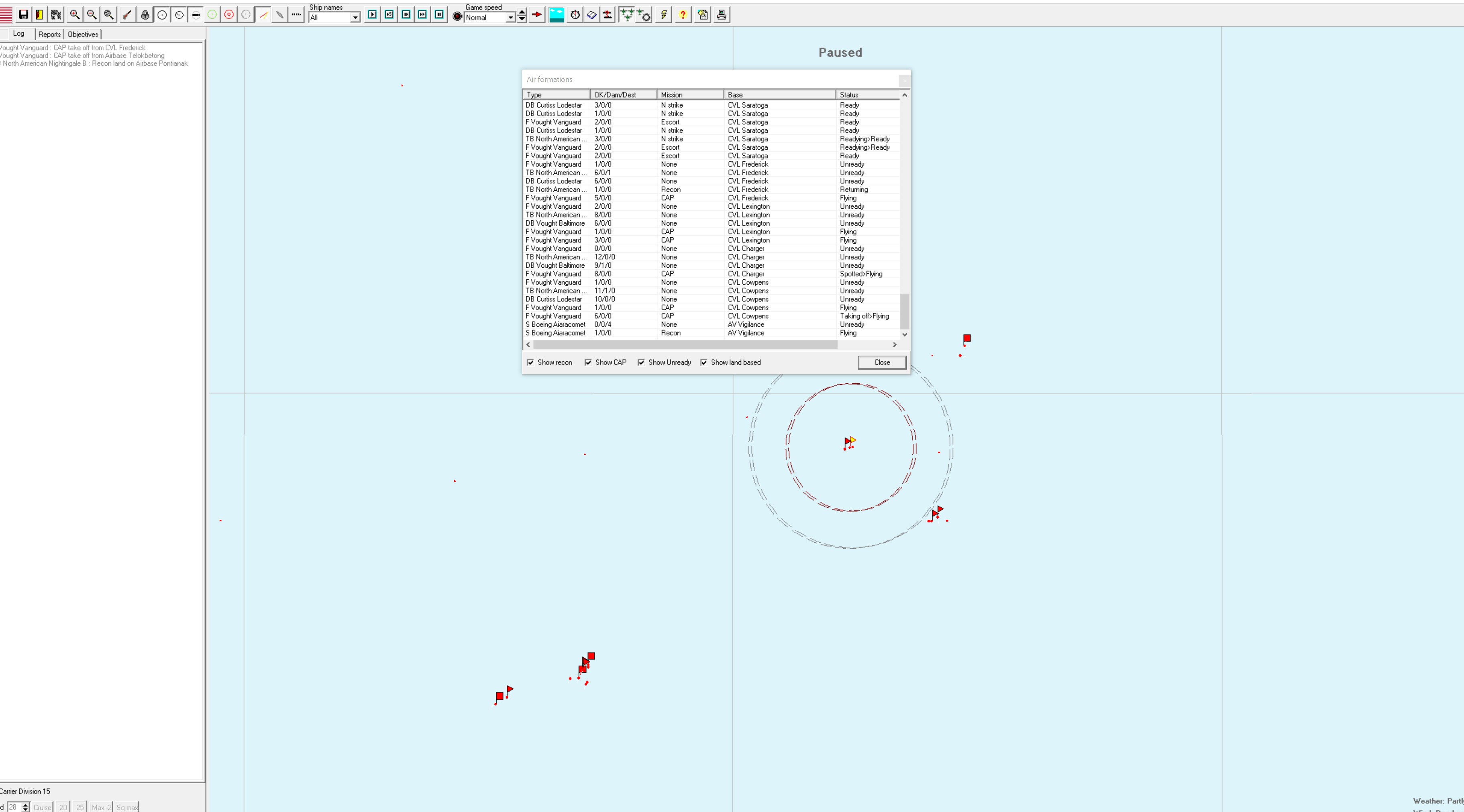Open the Objectives tab
This screenshot has height=812, width=1464.
83,34
